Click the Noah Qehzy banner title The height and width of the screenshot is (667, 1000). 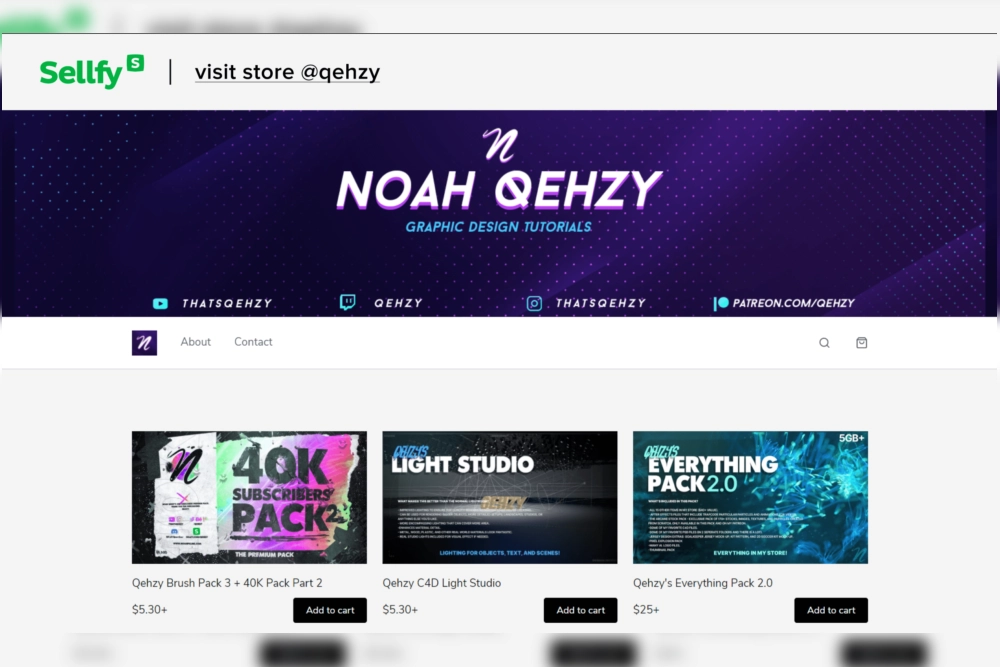point(499,189)
